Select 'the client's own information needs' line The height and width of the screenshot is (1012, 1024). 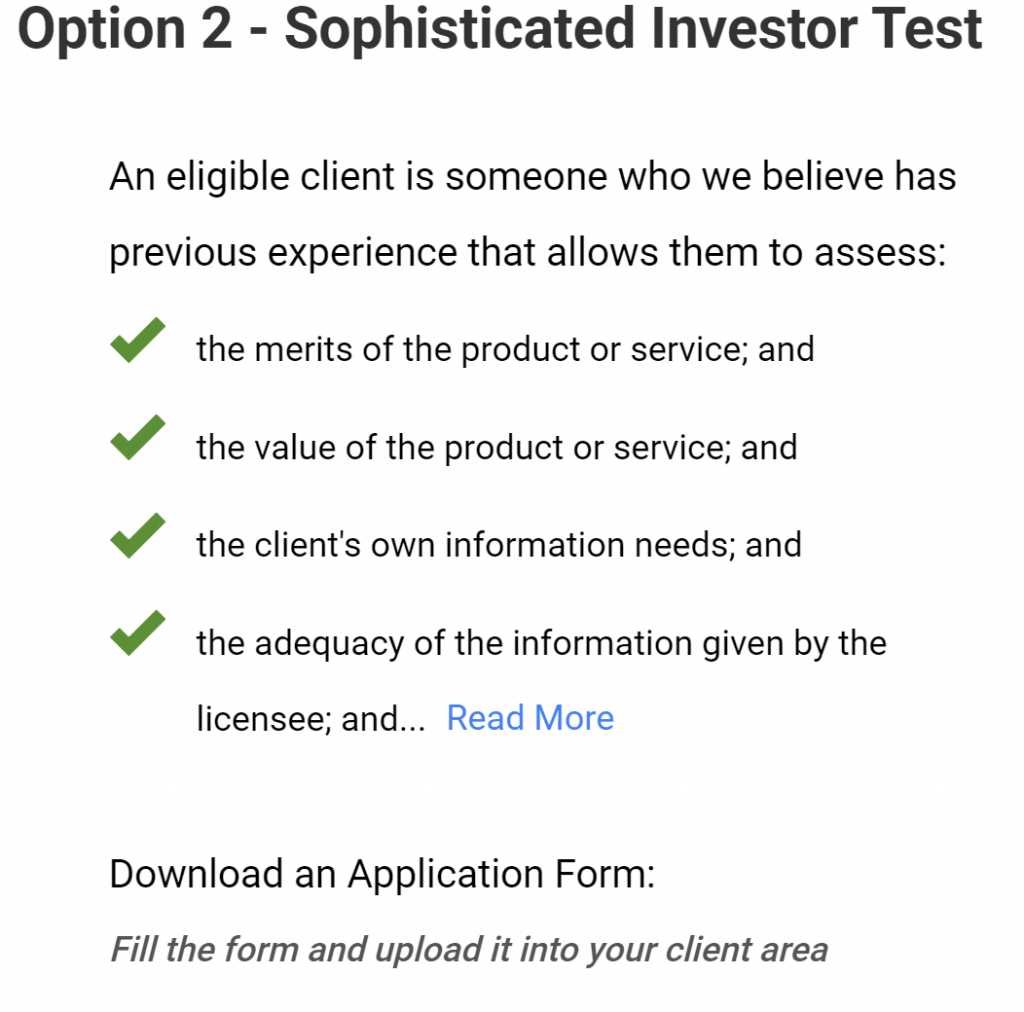pyautogui.click(x=499, y=545)
